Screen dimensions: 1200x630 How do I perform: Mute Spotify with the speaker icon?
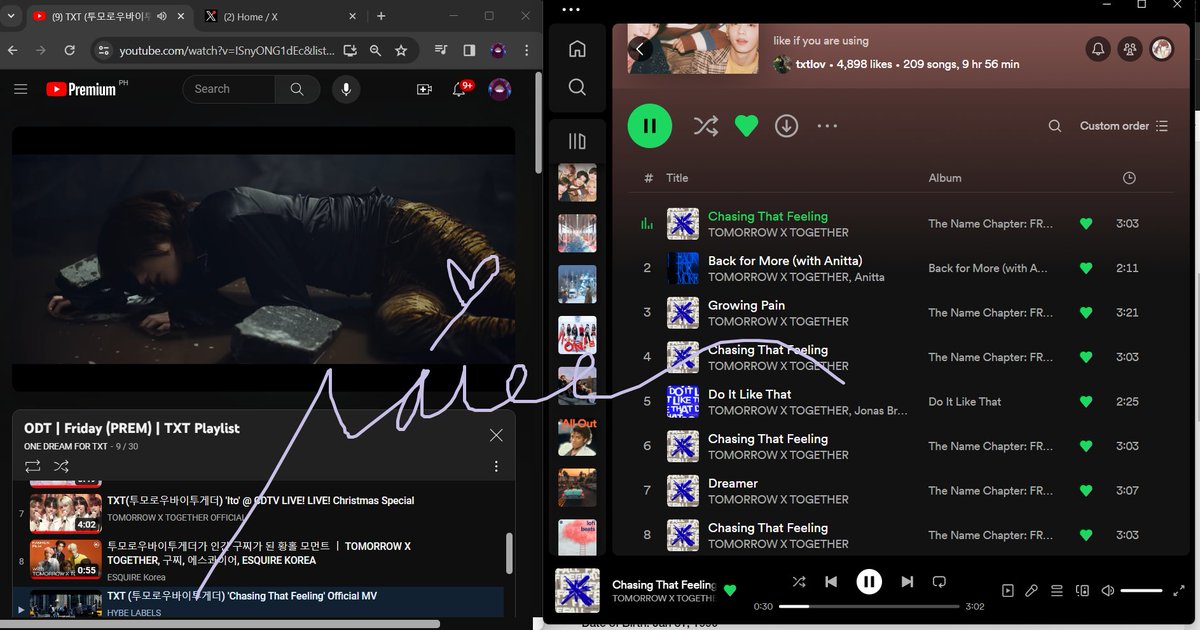pyautogui.click(x=1107, y=591)
